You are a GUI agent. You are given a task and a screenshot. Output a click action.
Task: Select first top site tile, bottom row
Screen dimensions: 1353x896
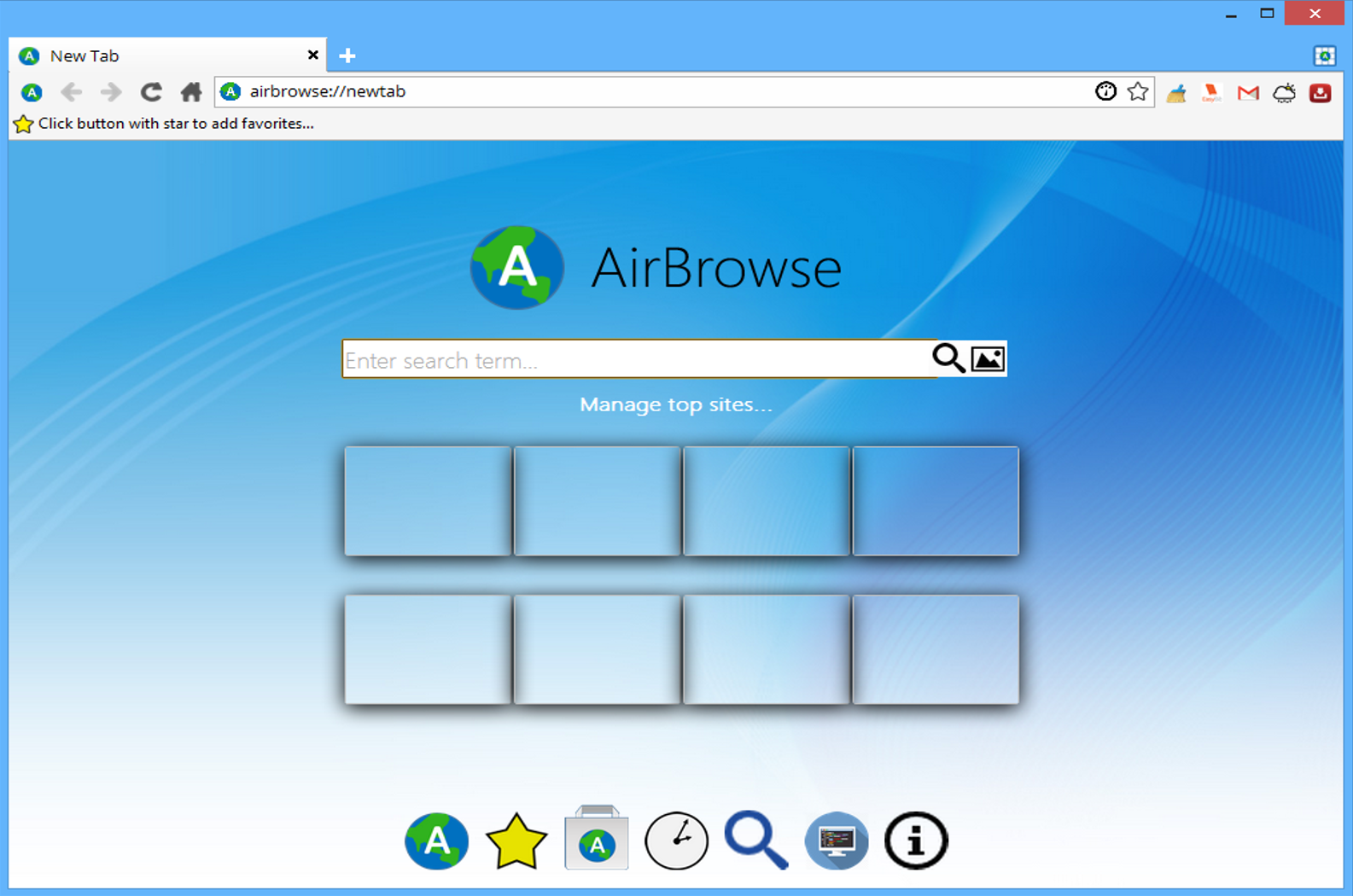pos(428,649)
